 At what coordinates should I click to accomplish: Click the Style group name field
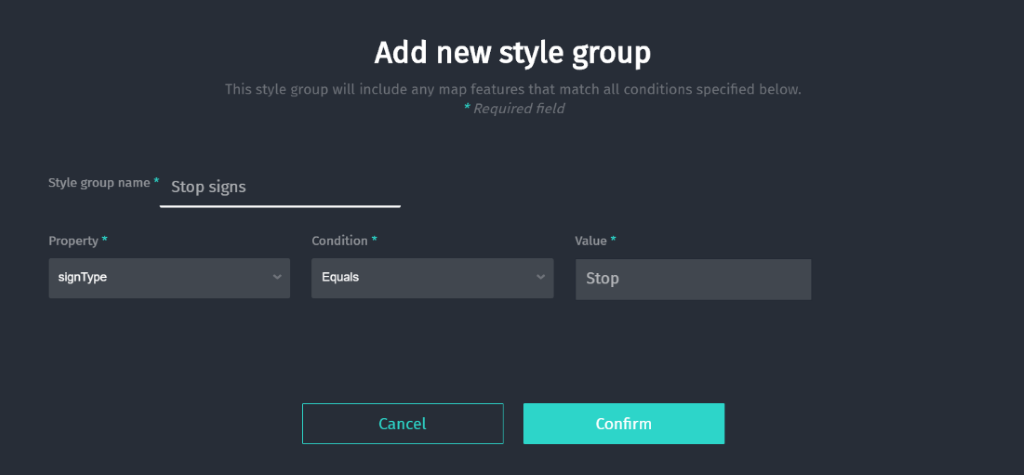coord(280,188)
